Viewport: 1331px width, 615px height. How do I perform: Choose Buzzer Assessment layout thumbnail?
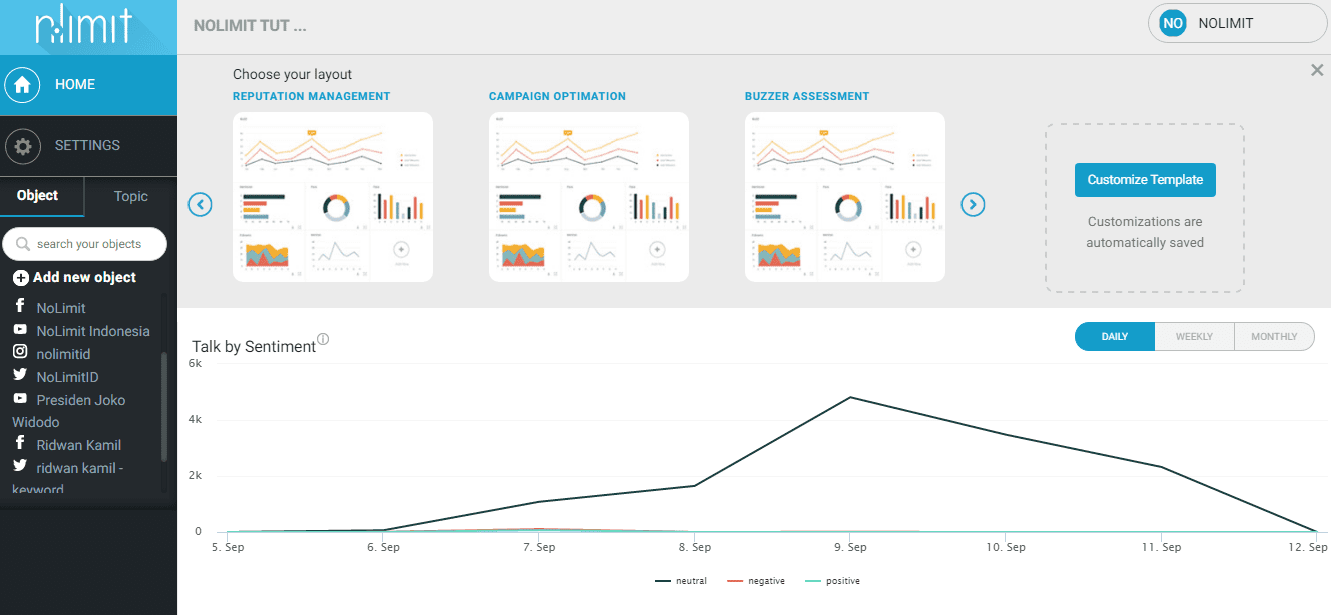click(x=845, y=197)
